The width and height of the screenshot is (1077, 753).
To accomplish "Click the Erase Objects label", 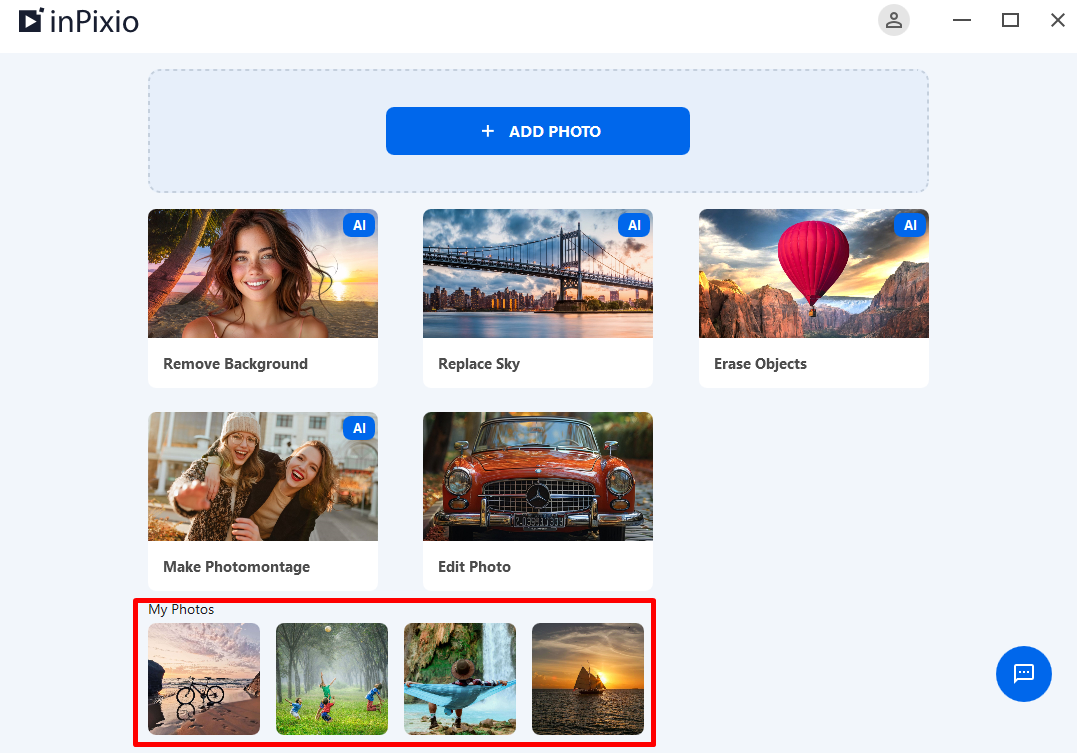I will (760, 363).
